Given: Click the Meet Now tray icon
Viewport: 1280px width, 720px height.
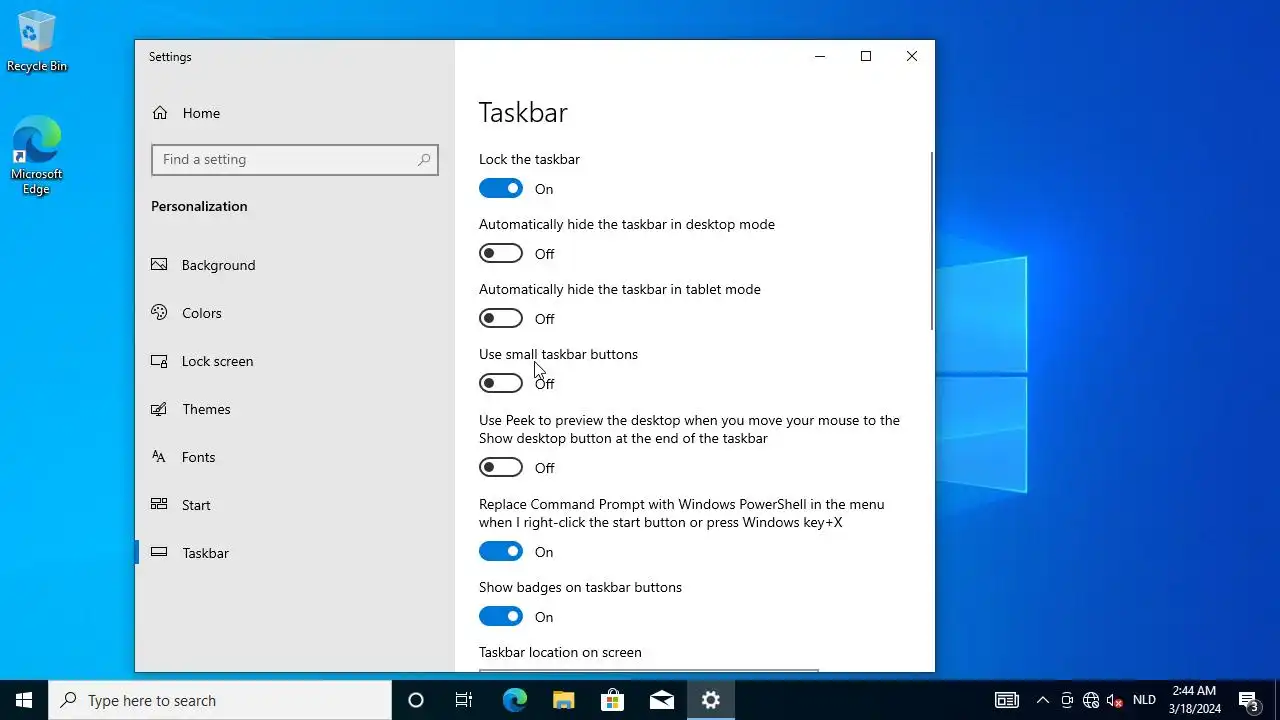Looking at the screenshot, I should pyautogui.click(x=1067, y=700).
